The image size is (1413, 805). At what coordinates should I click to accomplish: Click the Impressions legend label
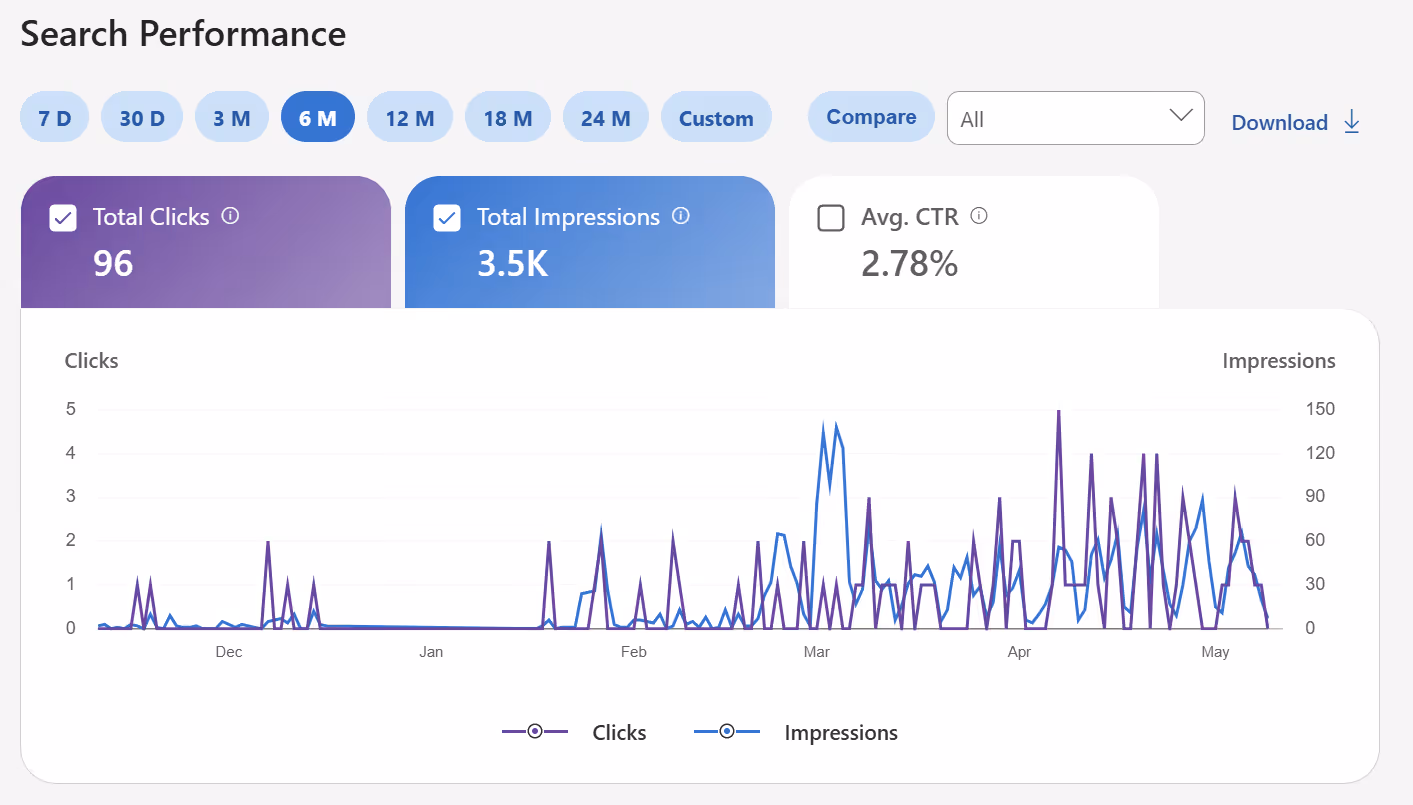click(841, 733)
